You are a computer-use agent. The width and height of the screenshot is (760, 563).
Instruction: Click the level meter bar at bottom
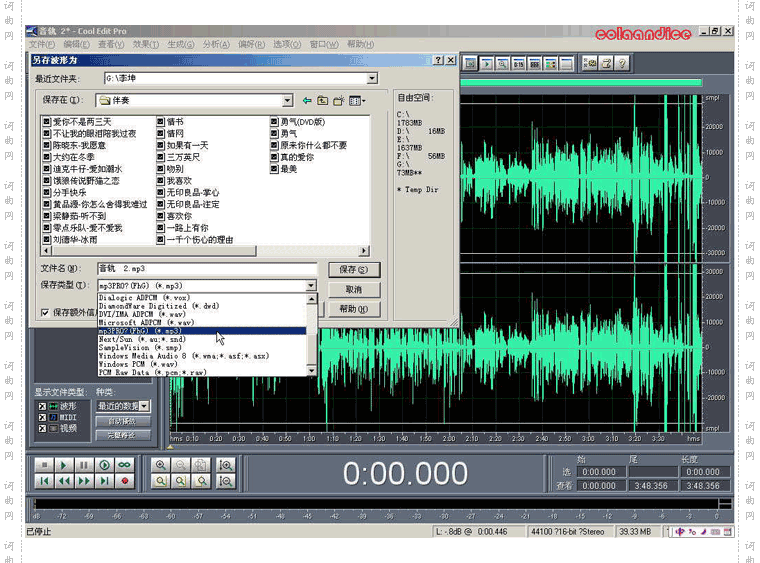click(x=377, y=504)
